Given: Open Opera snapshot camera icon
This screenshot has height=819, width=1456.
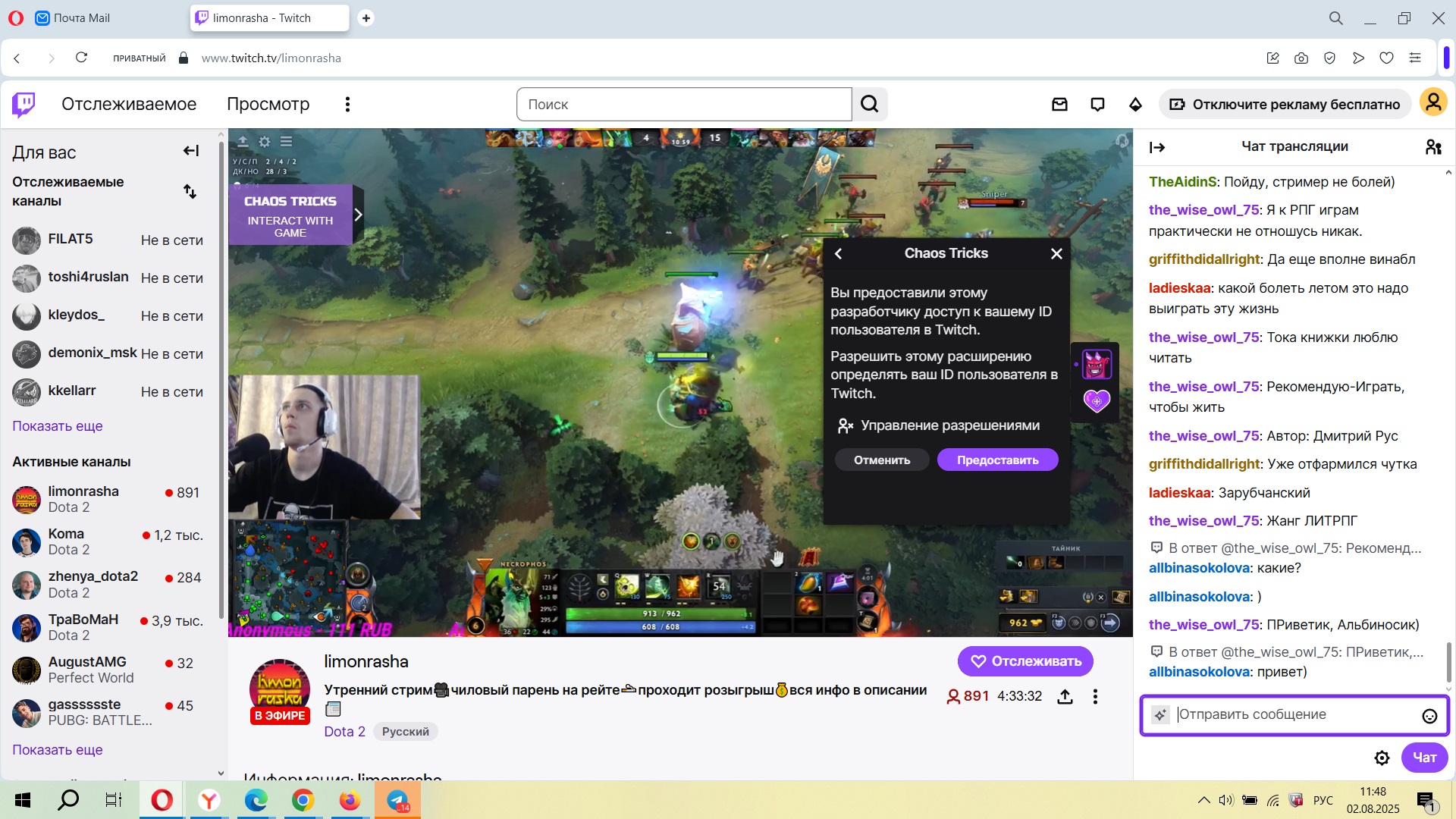Looking at the screenshot, I should pos(1301,58).
